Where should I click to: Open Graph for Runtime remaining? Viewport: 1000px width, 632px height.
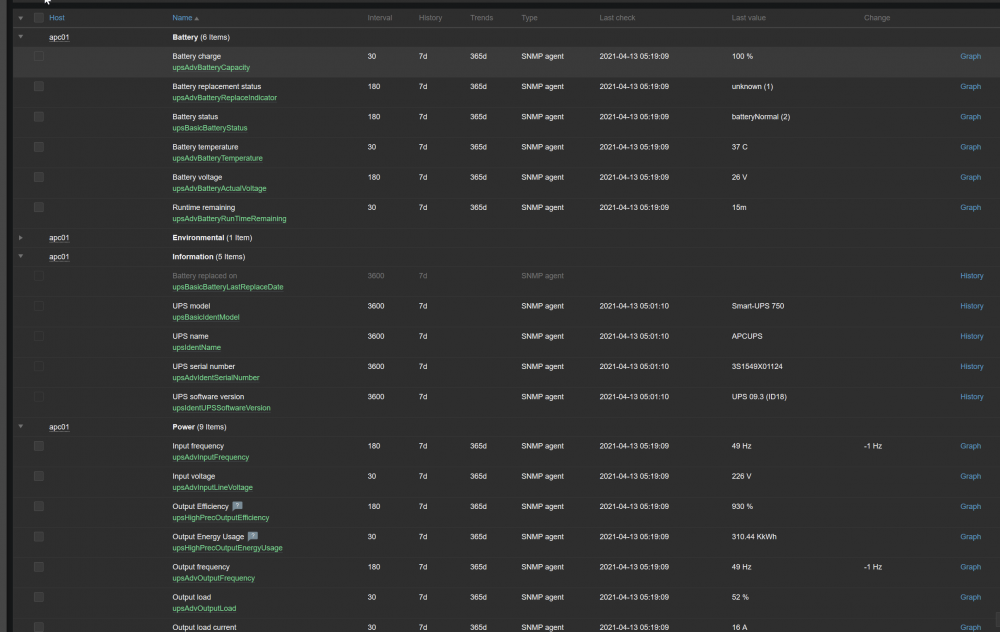click(x=970, y=207)
